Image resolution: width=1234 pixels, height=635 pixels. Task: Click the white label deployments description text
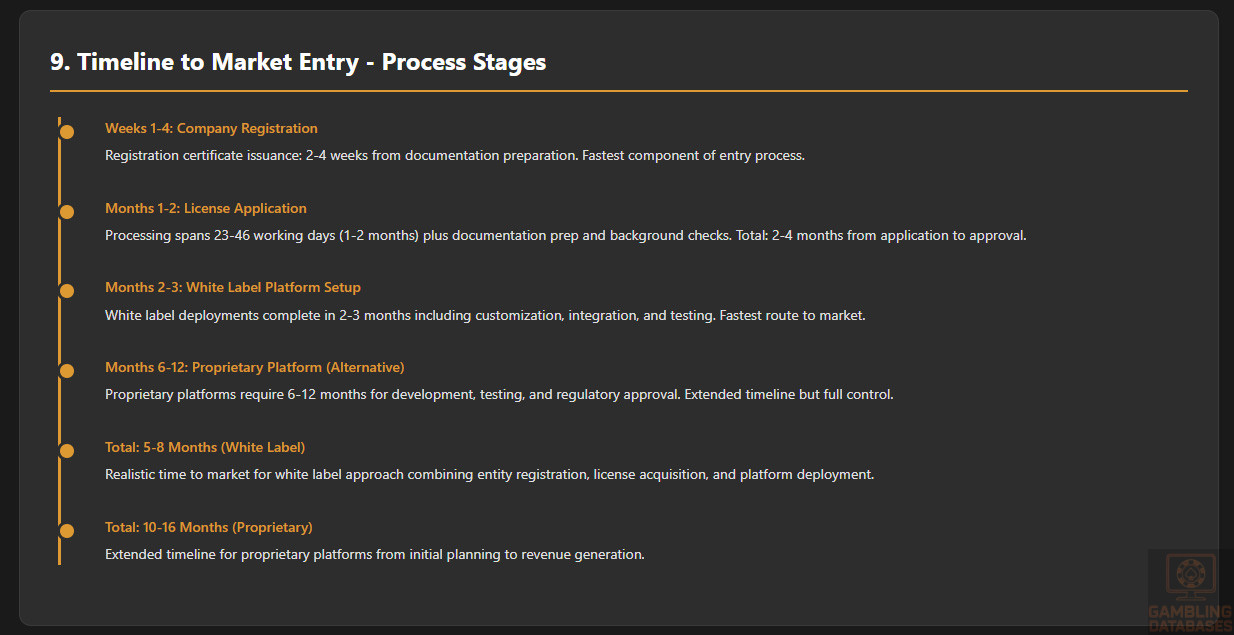[485, 316]
